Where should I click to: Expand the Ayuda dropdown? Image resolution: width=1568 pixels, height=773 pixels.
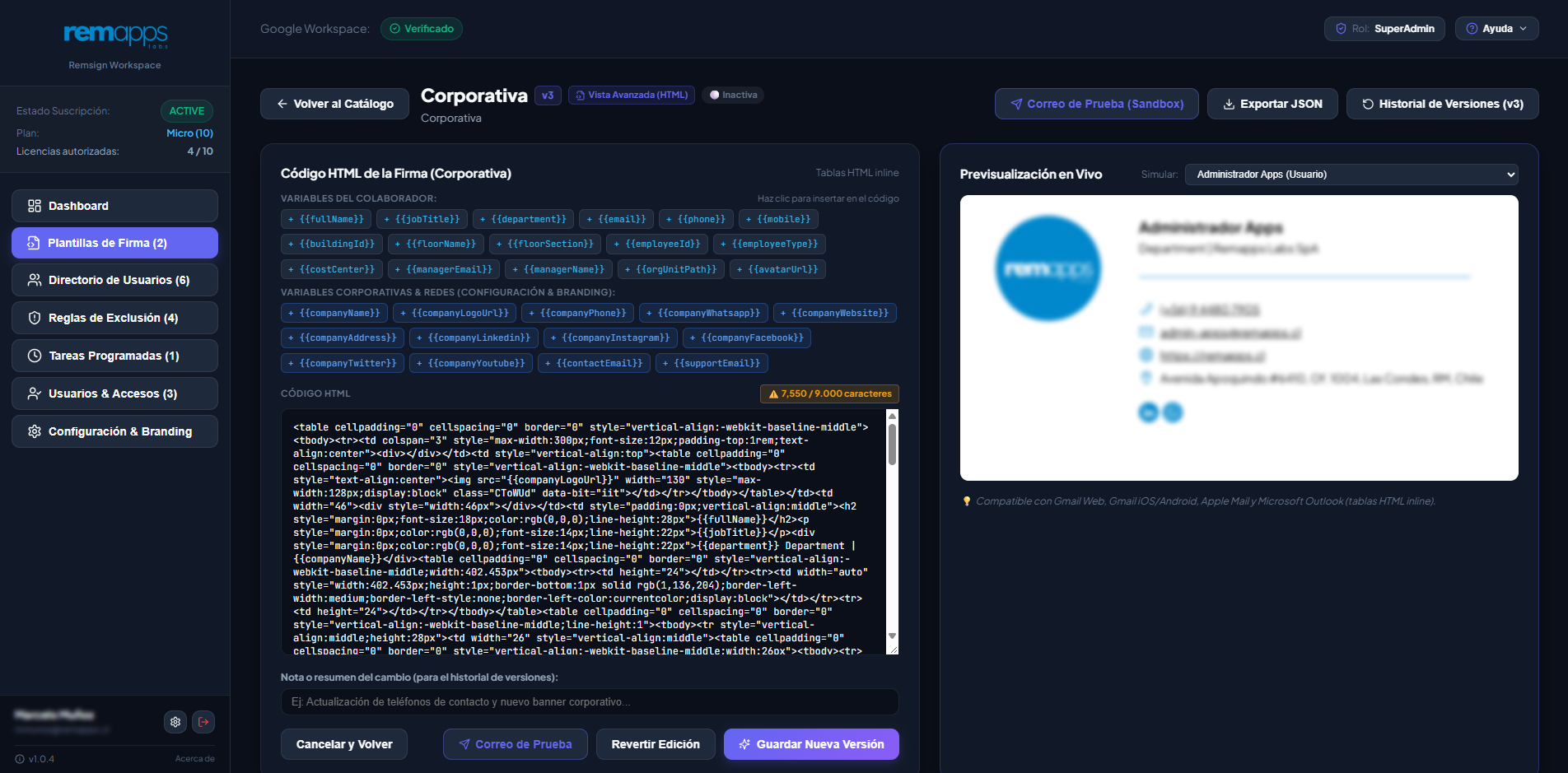(1496, 29)
